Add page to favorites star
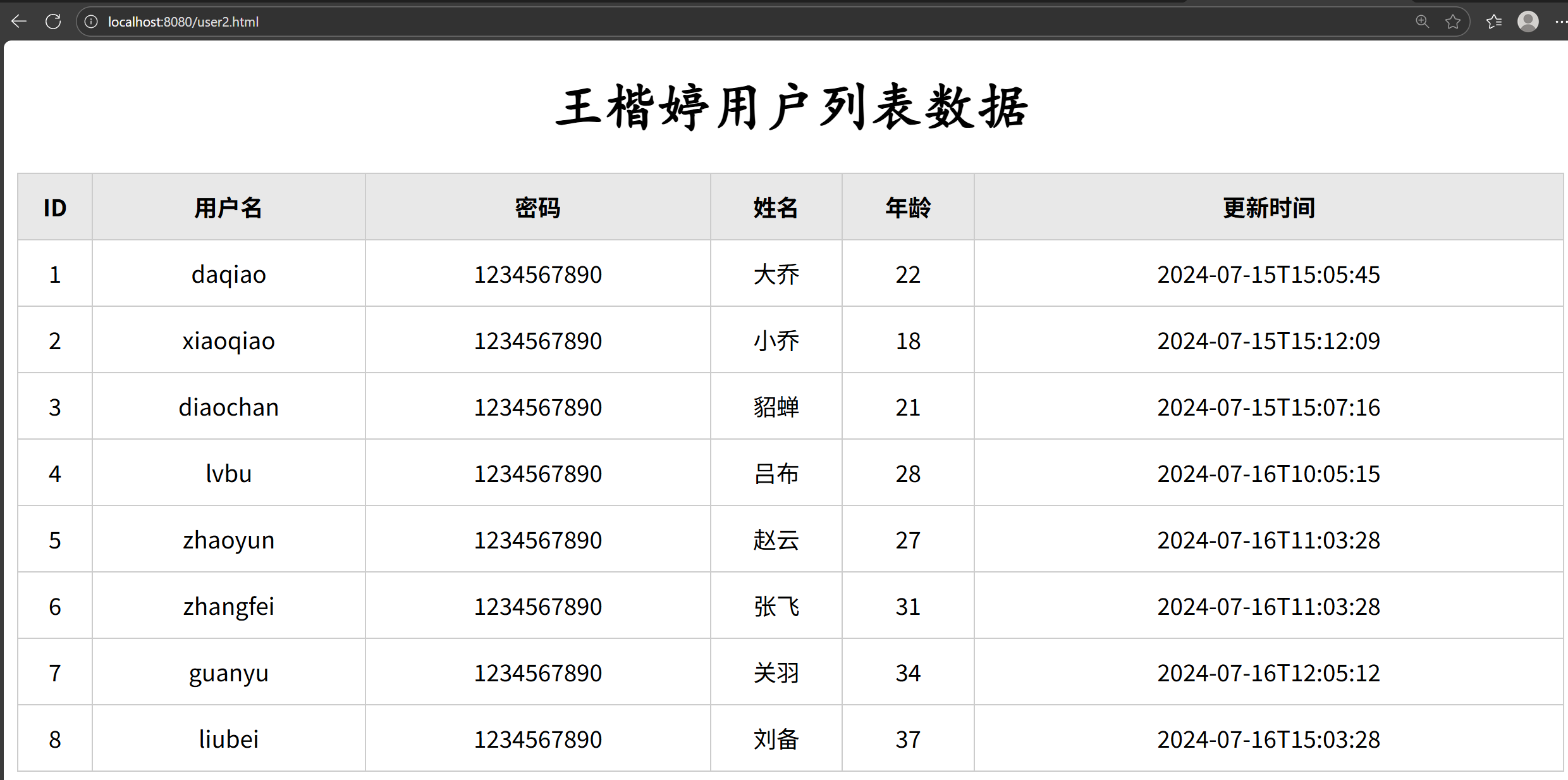The image size is (1568, 780). point(1453,22)
